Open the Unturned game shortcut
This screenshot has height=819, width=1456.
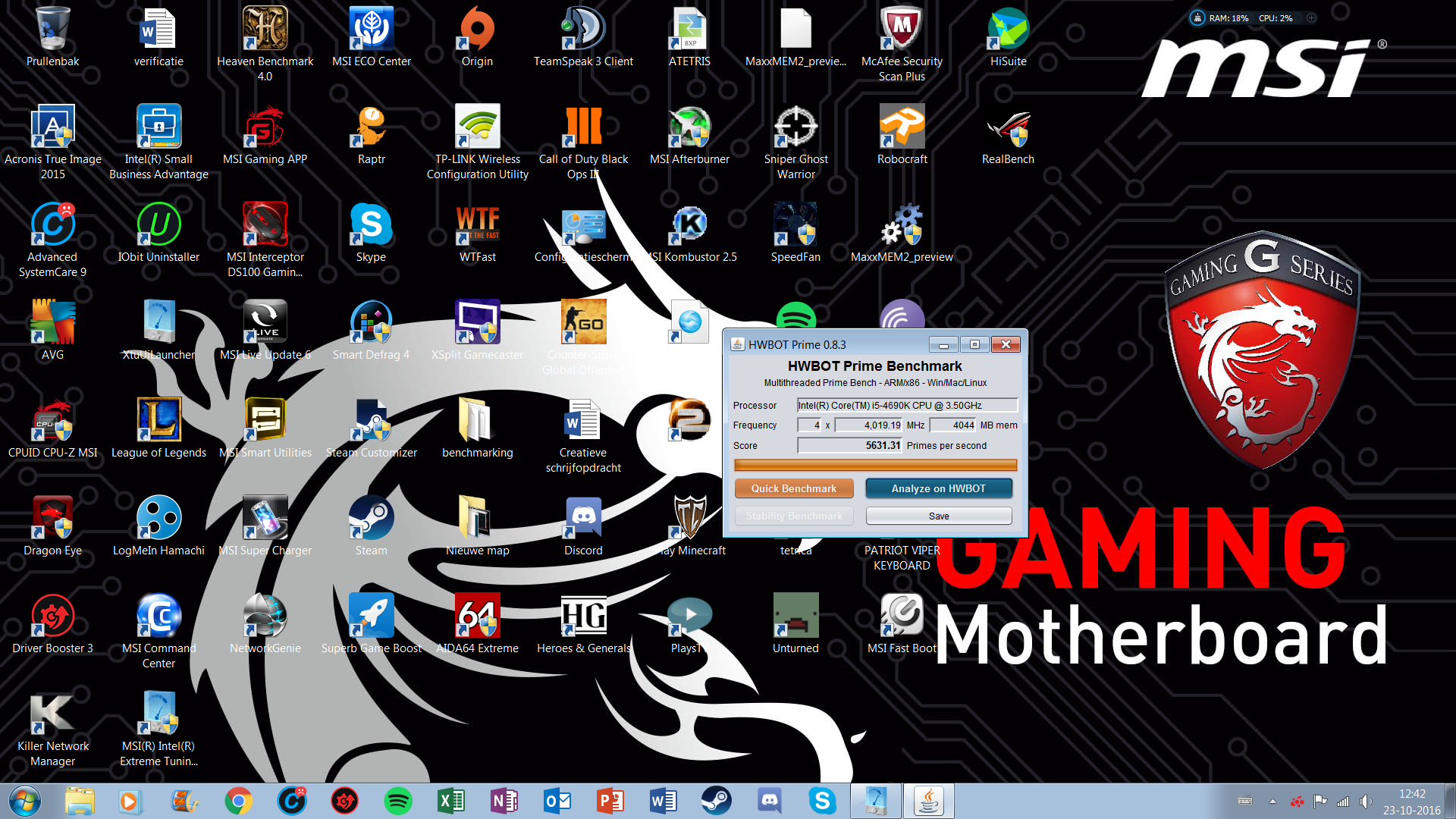click(795, 623)
